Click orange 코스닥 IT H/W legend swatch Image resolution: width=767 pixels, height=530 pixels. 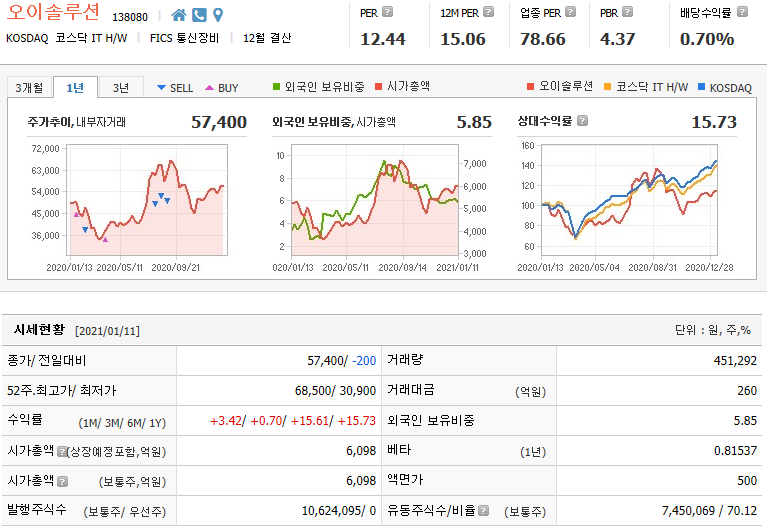pyautogui.click(x=608, y=87)
